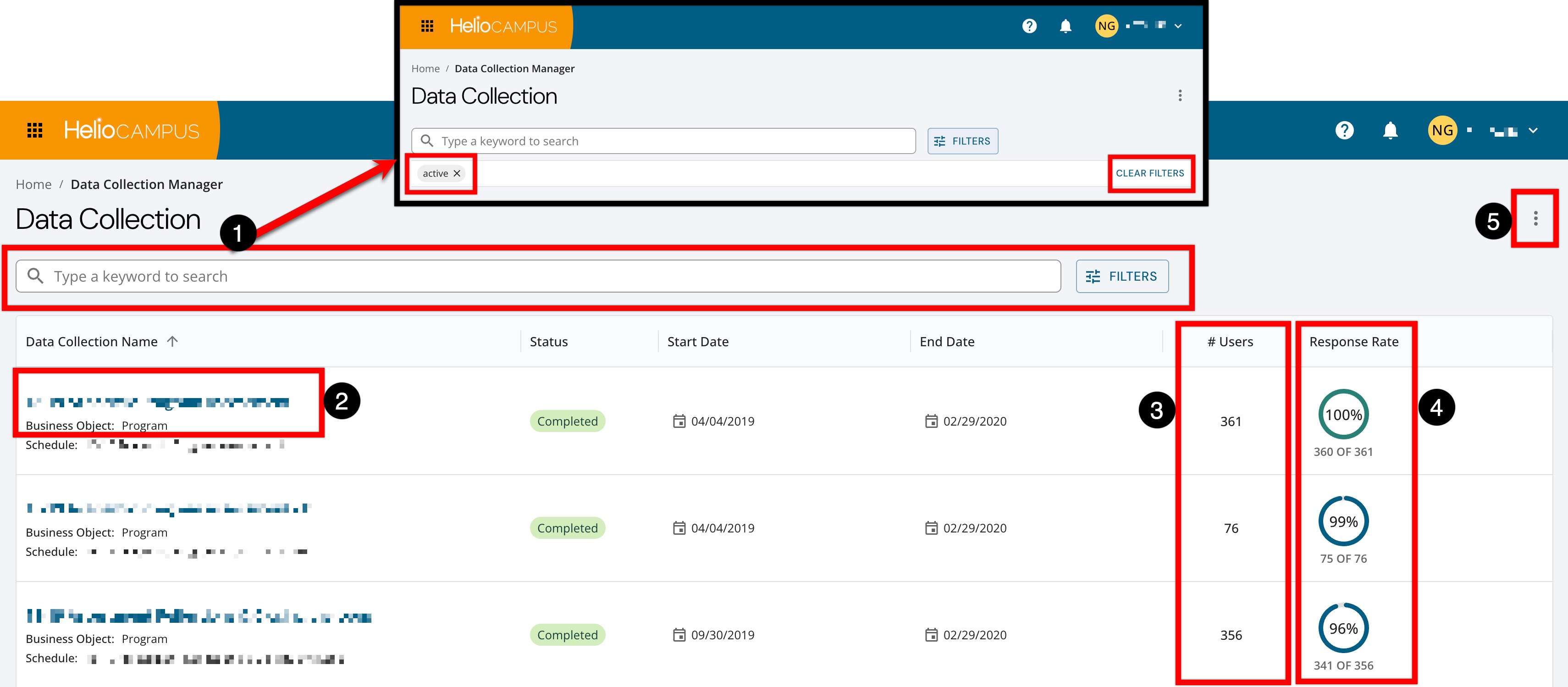
Task: Expand account chevron in inset header
Action: pyautogui.click(x=1178, y=26)
